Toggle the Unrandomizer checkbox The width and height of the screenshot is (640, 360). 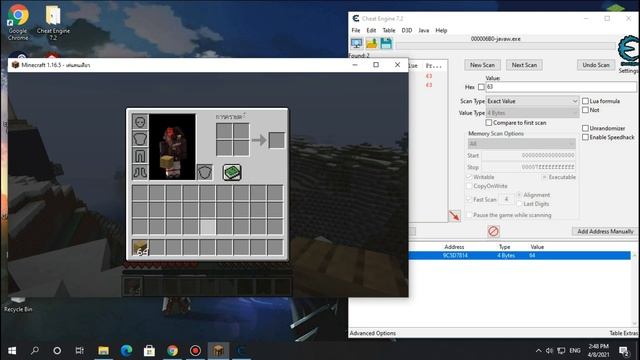[x=585, y=128]
